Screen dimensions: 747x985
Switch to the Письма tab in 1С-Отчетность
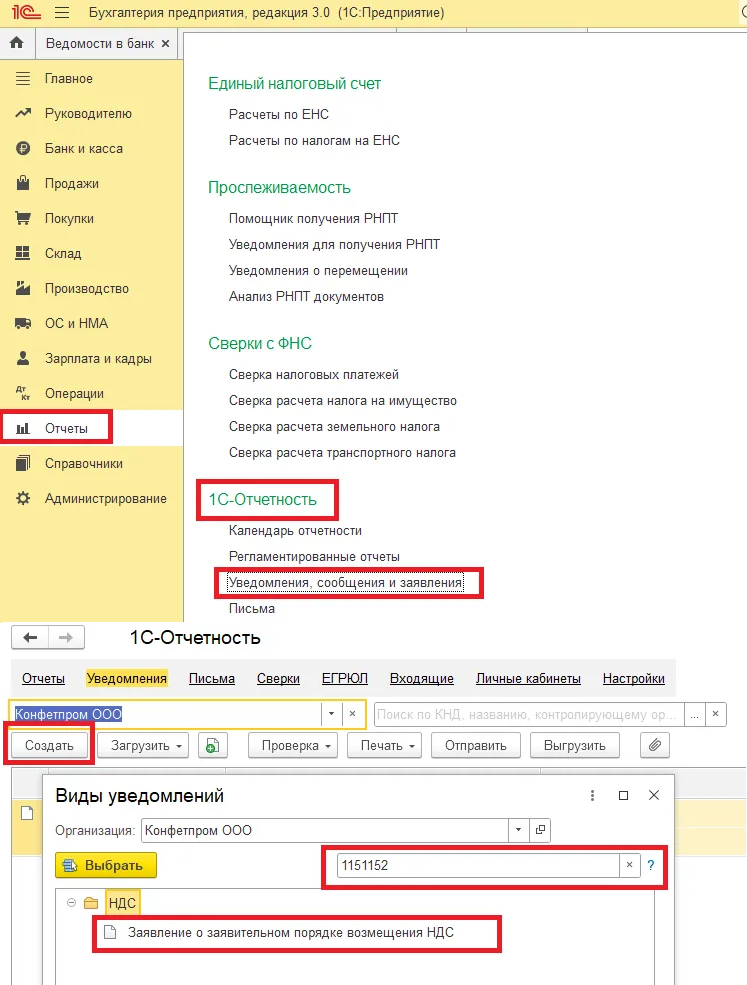click(x=212, y=678)
